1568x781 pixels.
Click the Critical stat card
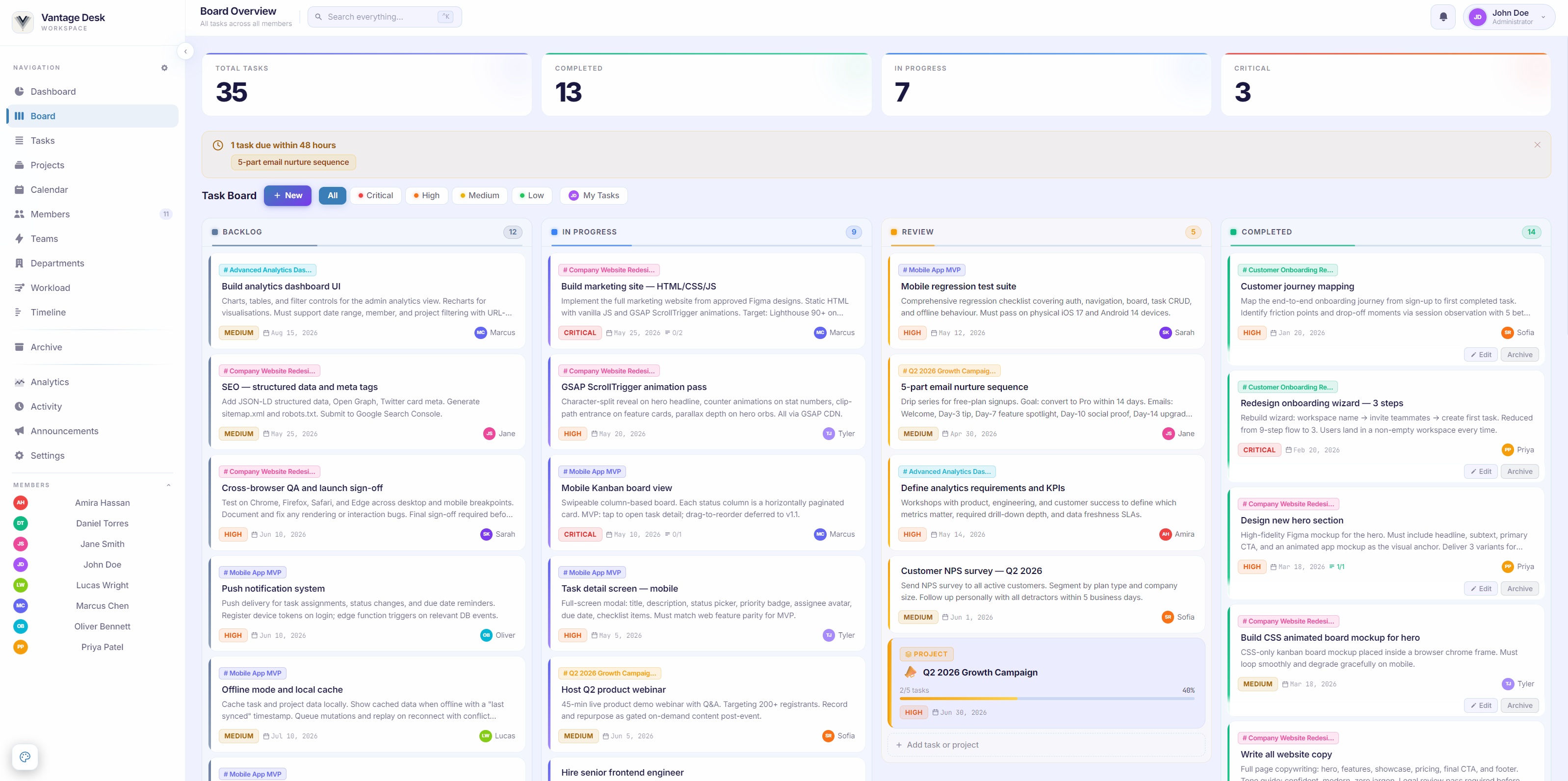[1385, 84]
